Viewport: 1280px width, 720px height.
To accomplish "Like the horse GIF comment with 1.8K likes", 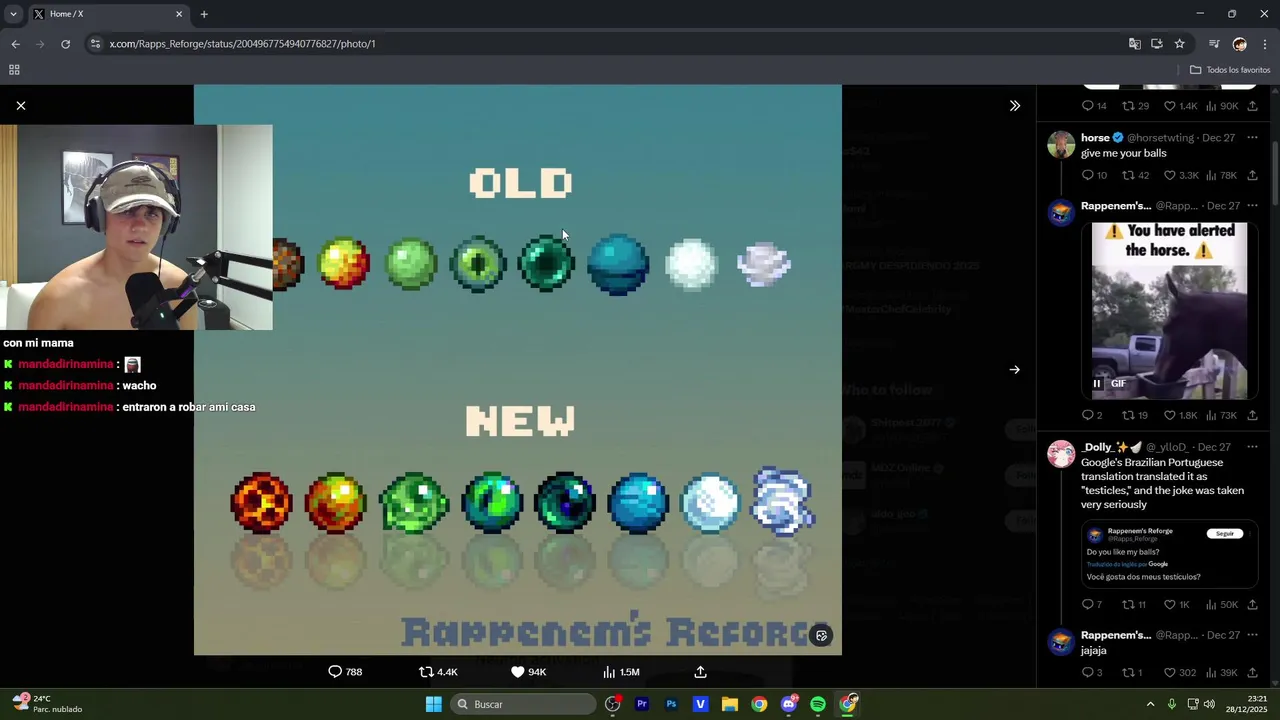I will (x=1181, y=415).
